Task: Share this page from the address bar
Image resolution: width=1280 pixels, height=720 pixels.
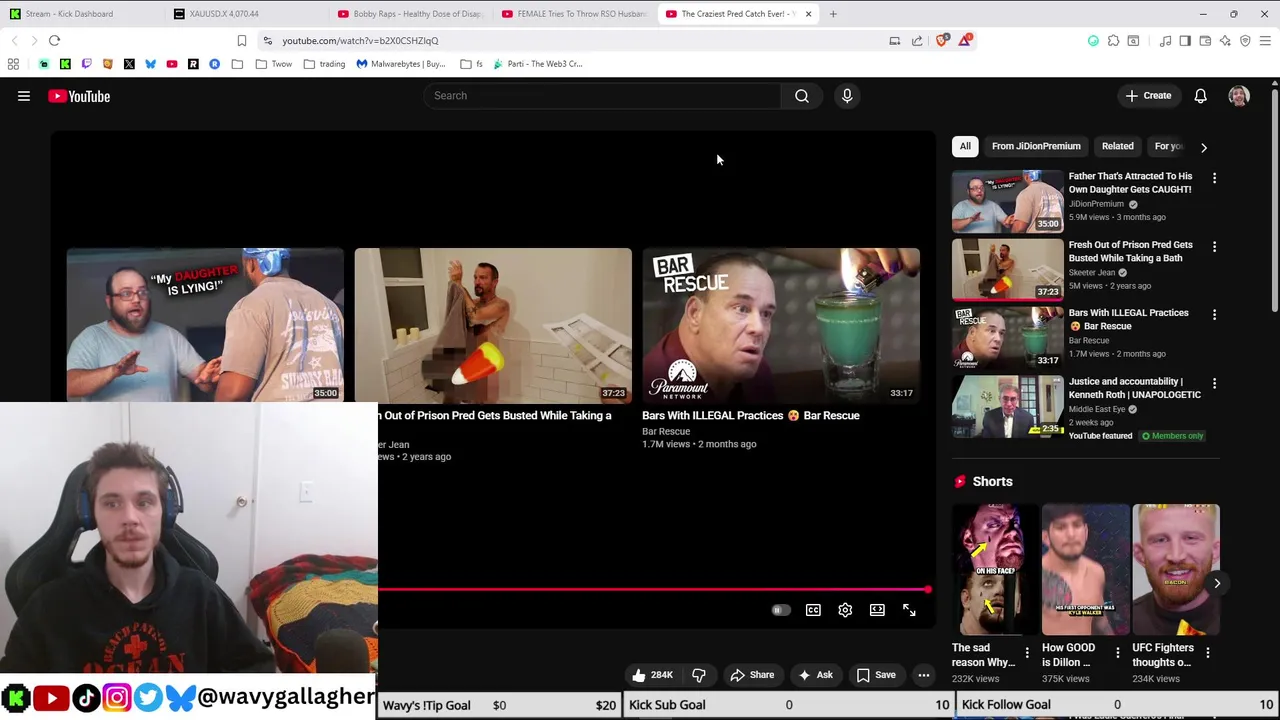Action: 917,41
